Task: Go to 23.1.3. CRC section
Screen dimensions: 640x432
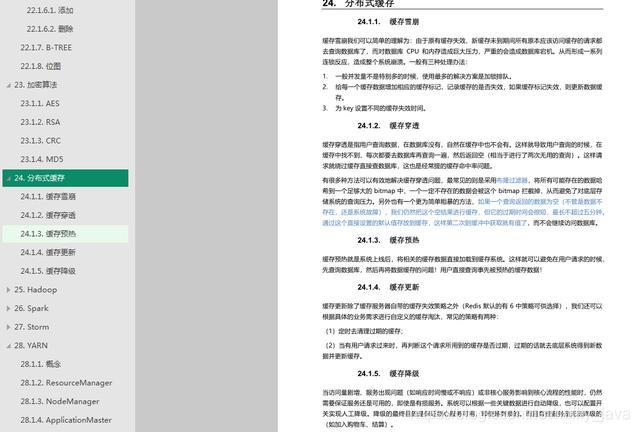Action: coord(41,141)
